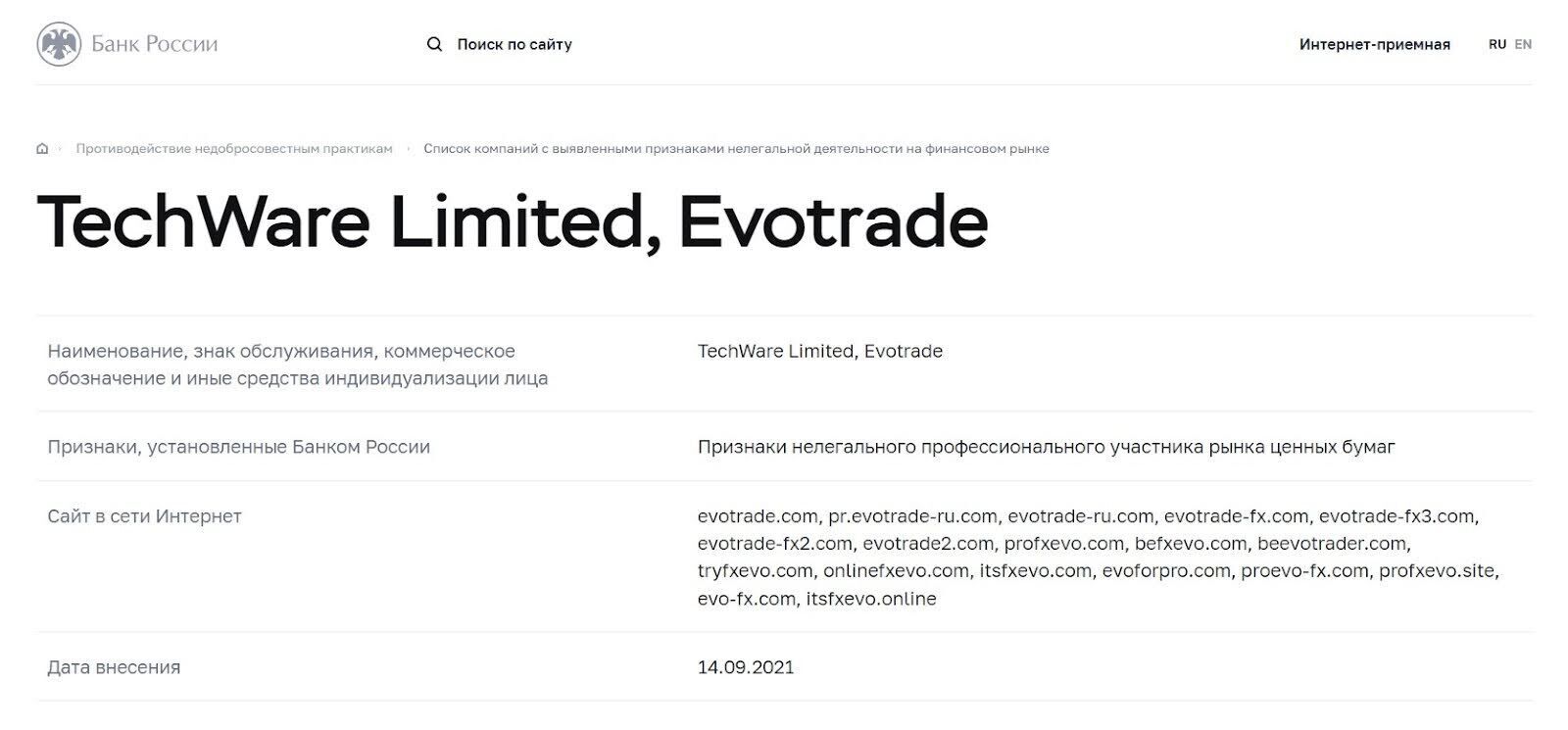Open Список компаний с выявленными признаками breadcrumb
Viewport: 1568px width, 730px height.
coord(736,149)
